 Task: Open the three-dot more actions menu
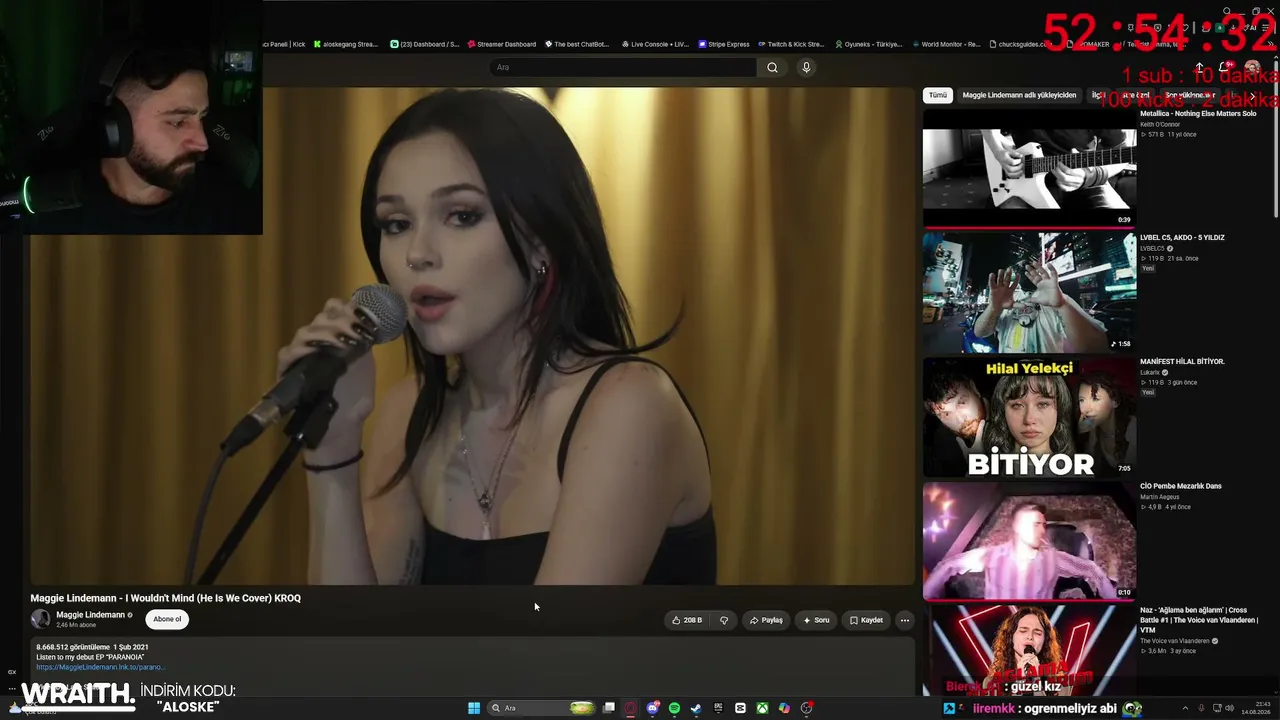point(905,620)
